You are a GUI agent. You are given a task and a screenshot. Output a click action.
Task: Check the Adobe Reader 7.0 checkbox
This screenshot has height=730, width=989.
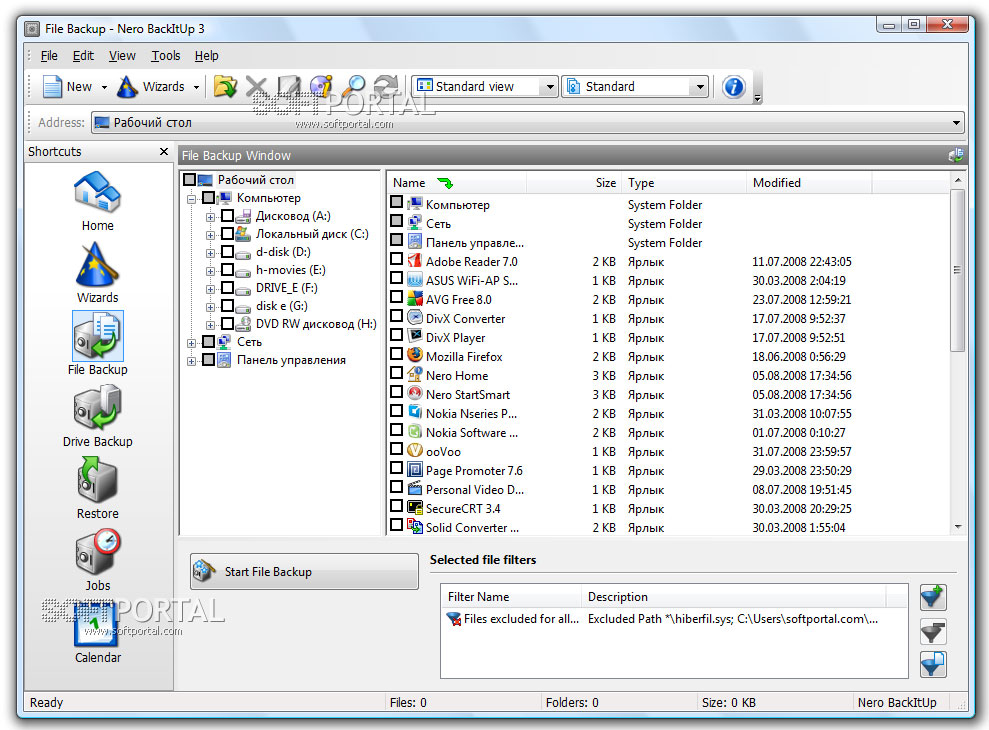click(396, 259)
